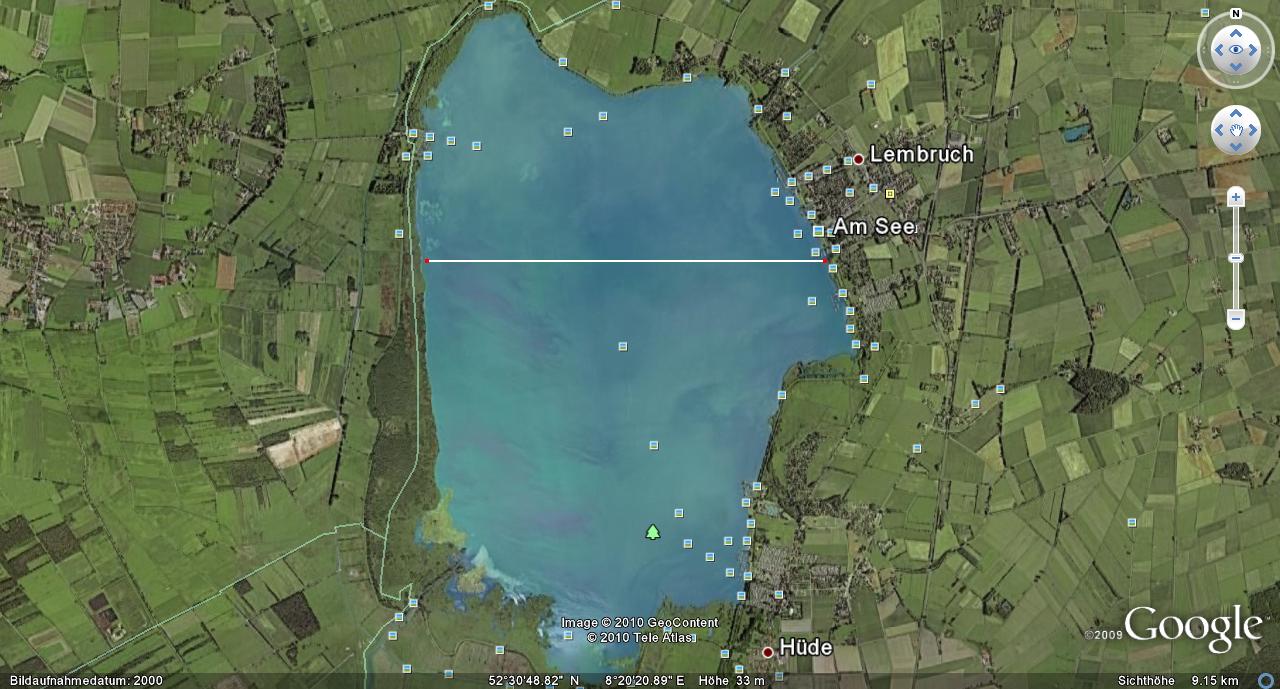The width and height of the screenshot is (1280, 689).
Task: Zoom in with the plus button on zoom slider
Action: [x=1236, y=197]
